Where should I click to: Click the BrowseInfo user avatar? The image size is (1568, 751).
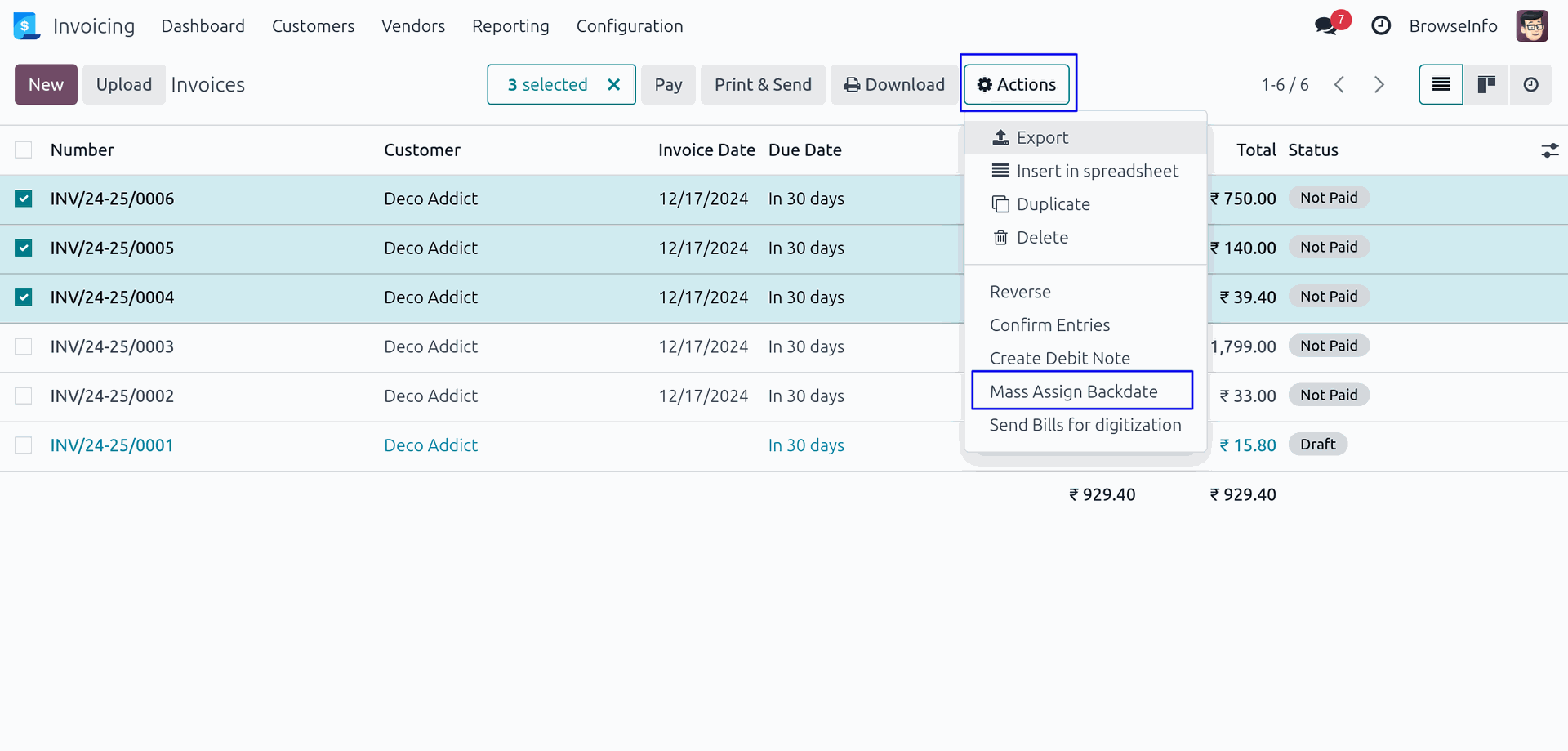coord(1531,26)
